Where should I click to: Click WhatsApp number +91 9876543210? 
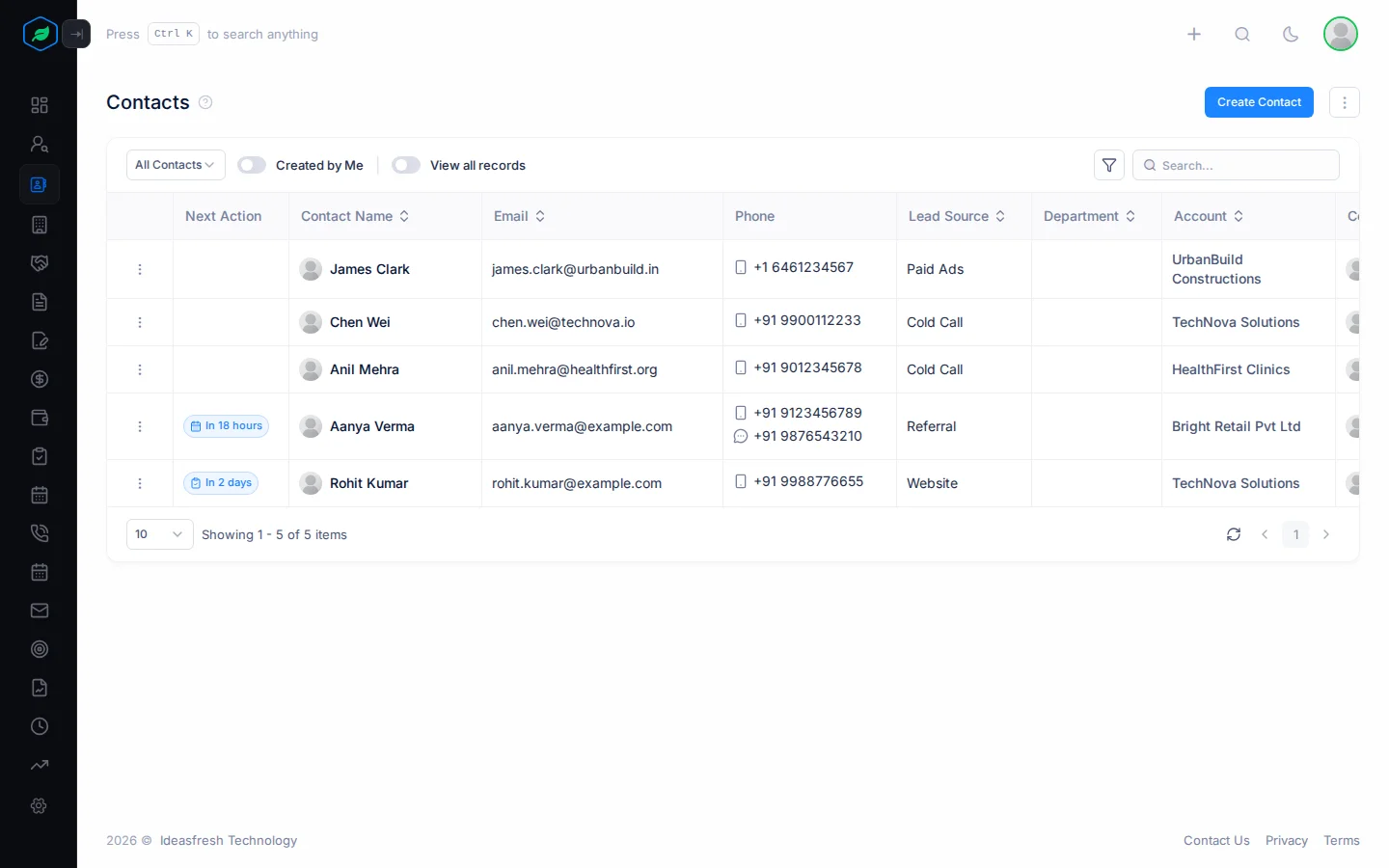[807, 436]
